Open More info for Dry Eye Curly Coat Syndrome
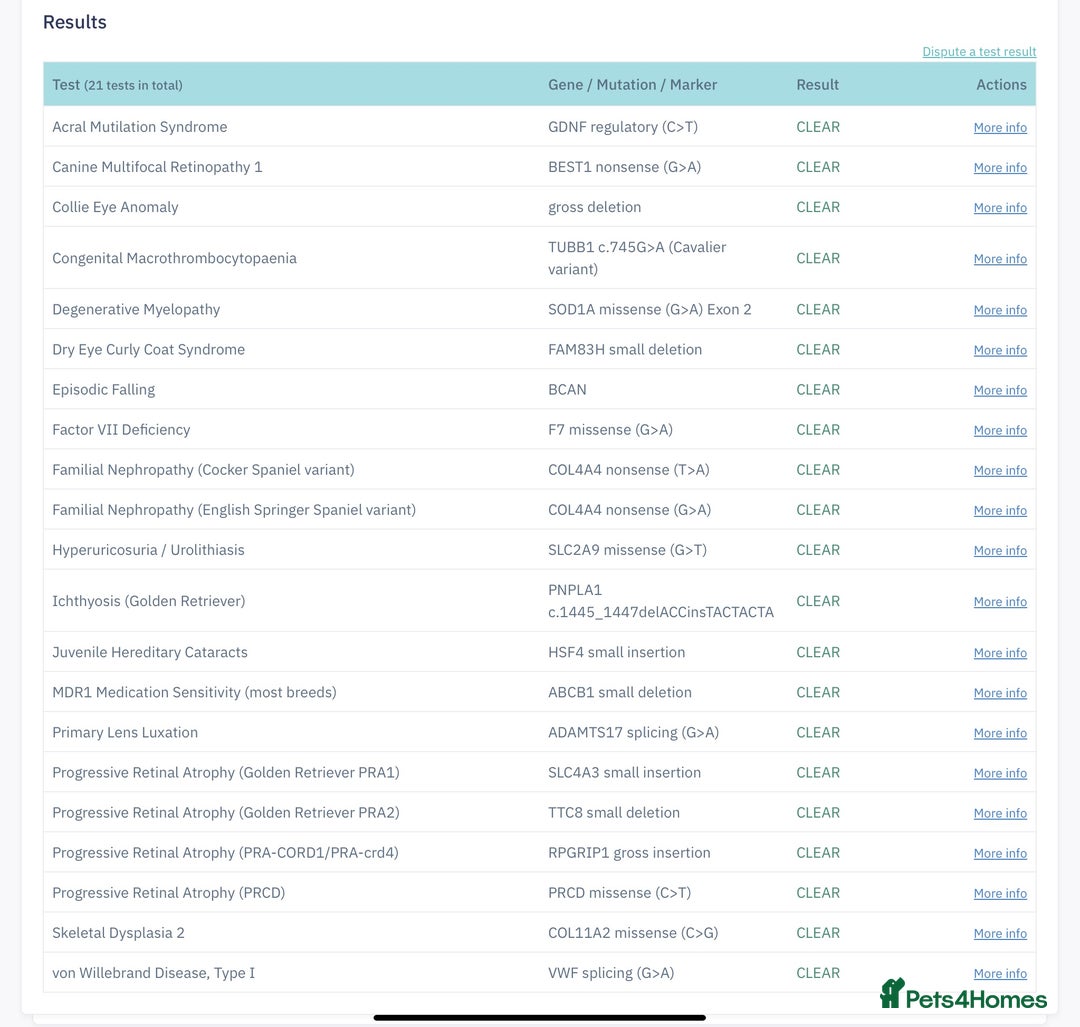Viewport: 1080px width, 1027px height. click(1000, 350)
